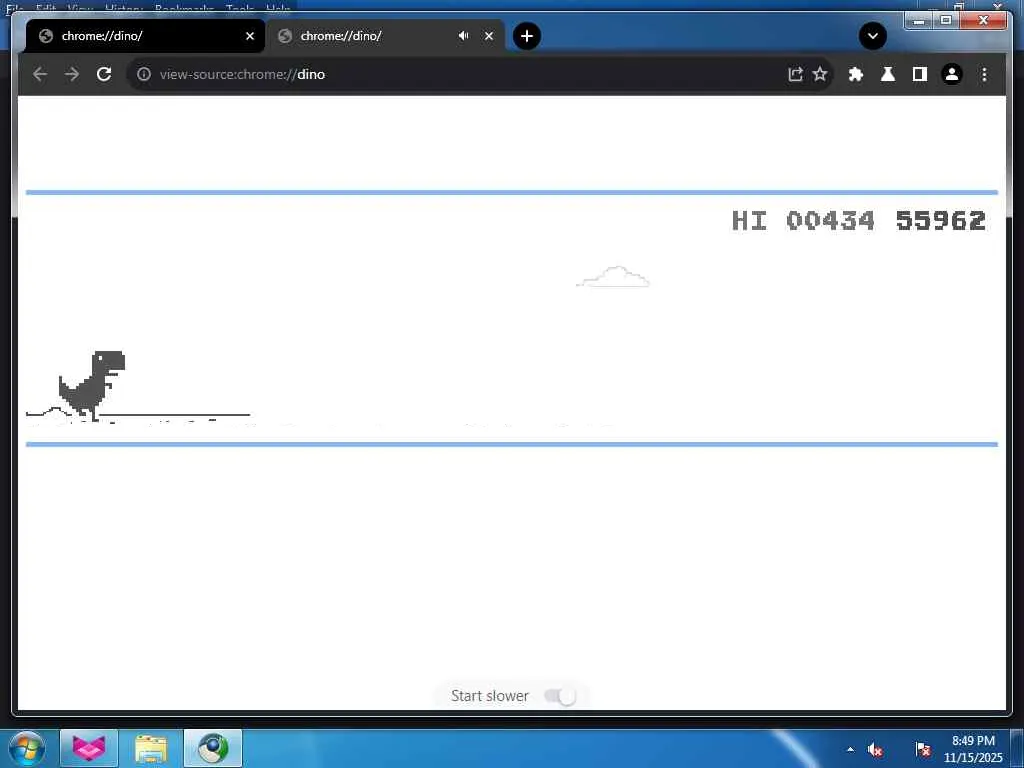Image resolution: width=1024 pixels, height=768 pixels.
Task: Share this page via the share icon
Action: [795, 74]
